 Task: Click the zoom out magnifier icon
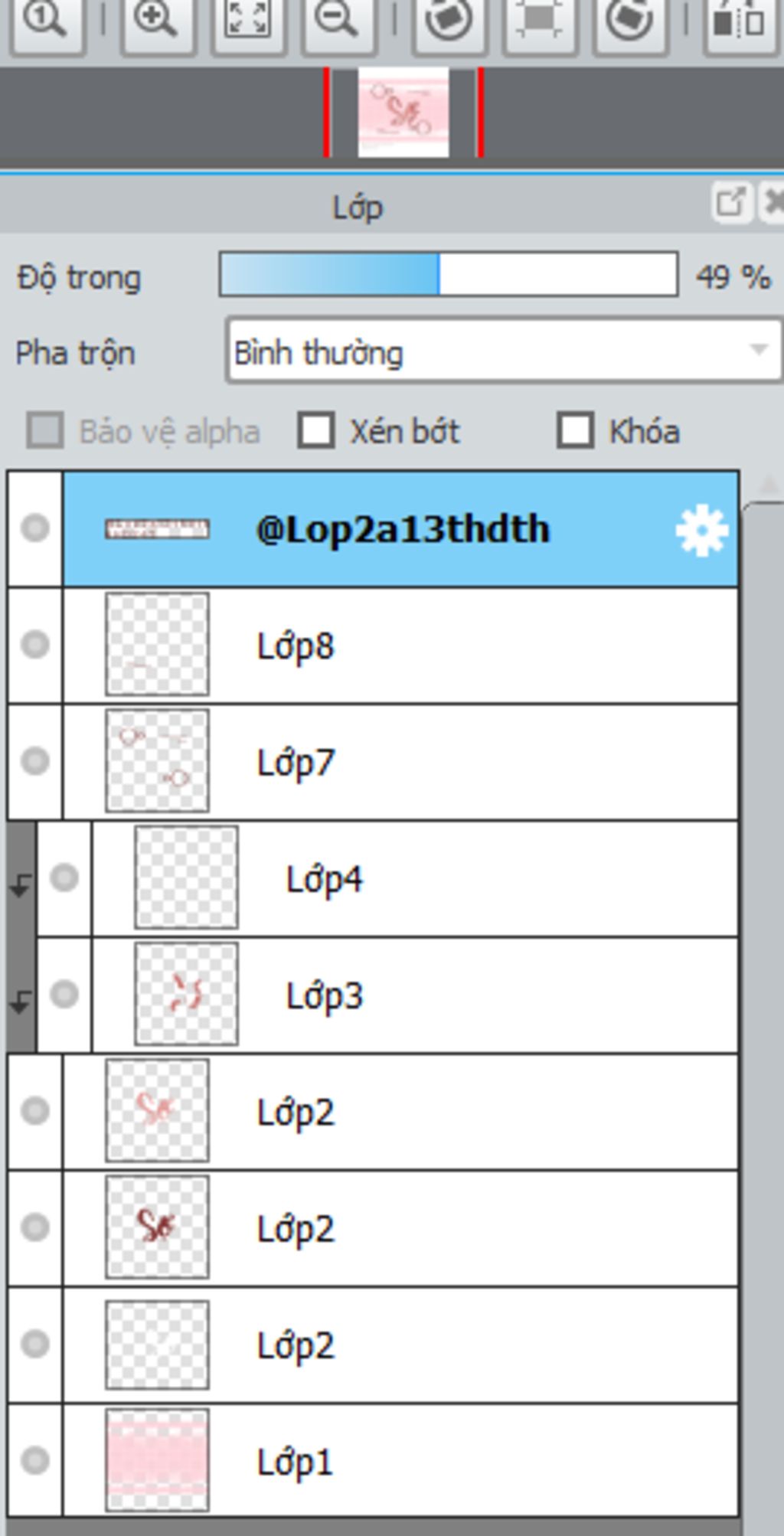pos(337,23)
